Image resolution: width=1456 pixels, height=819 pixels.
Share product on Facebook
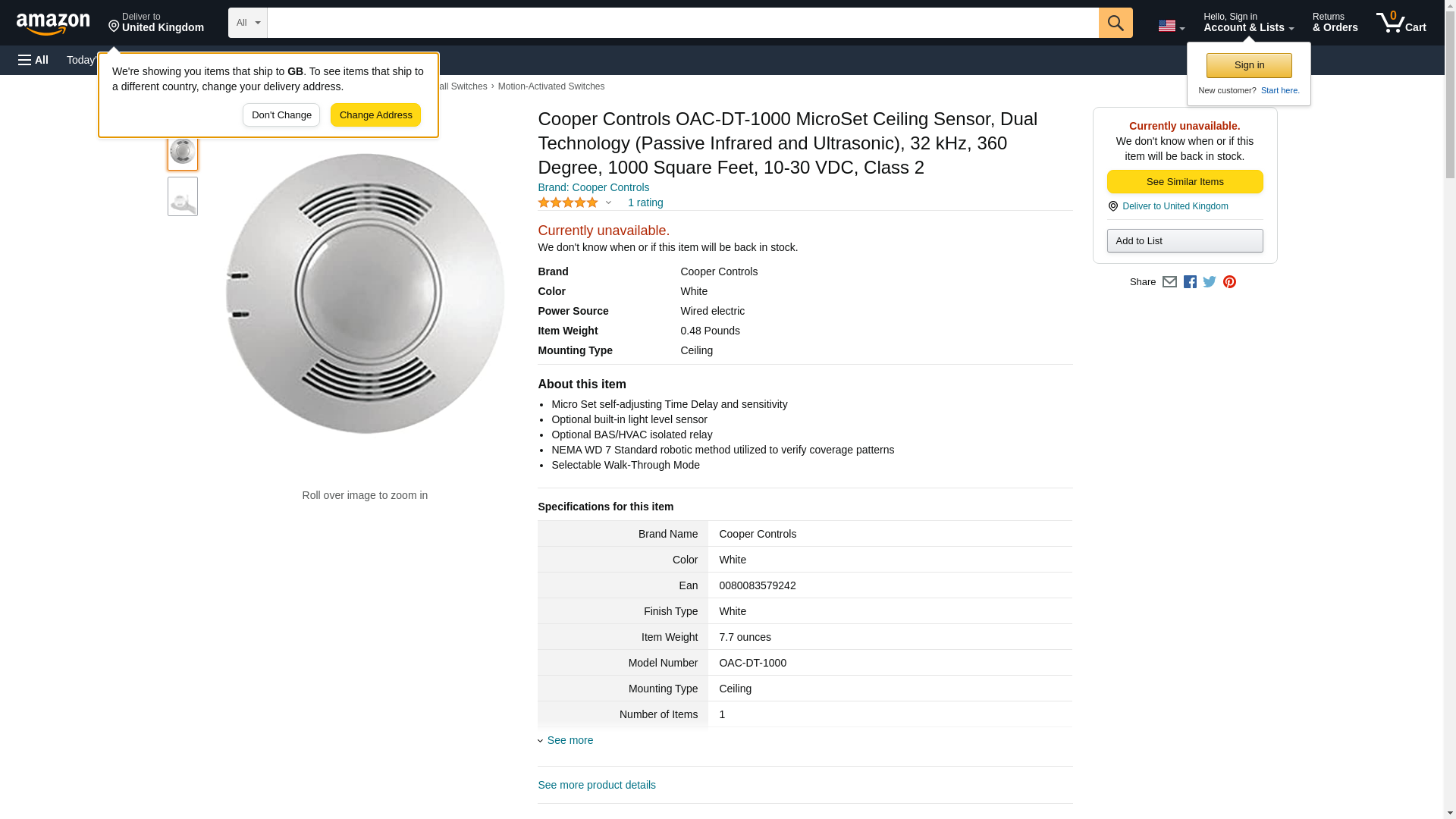click(1190, 282)
